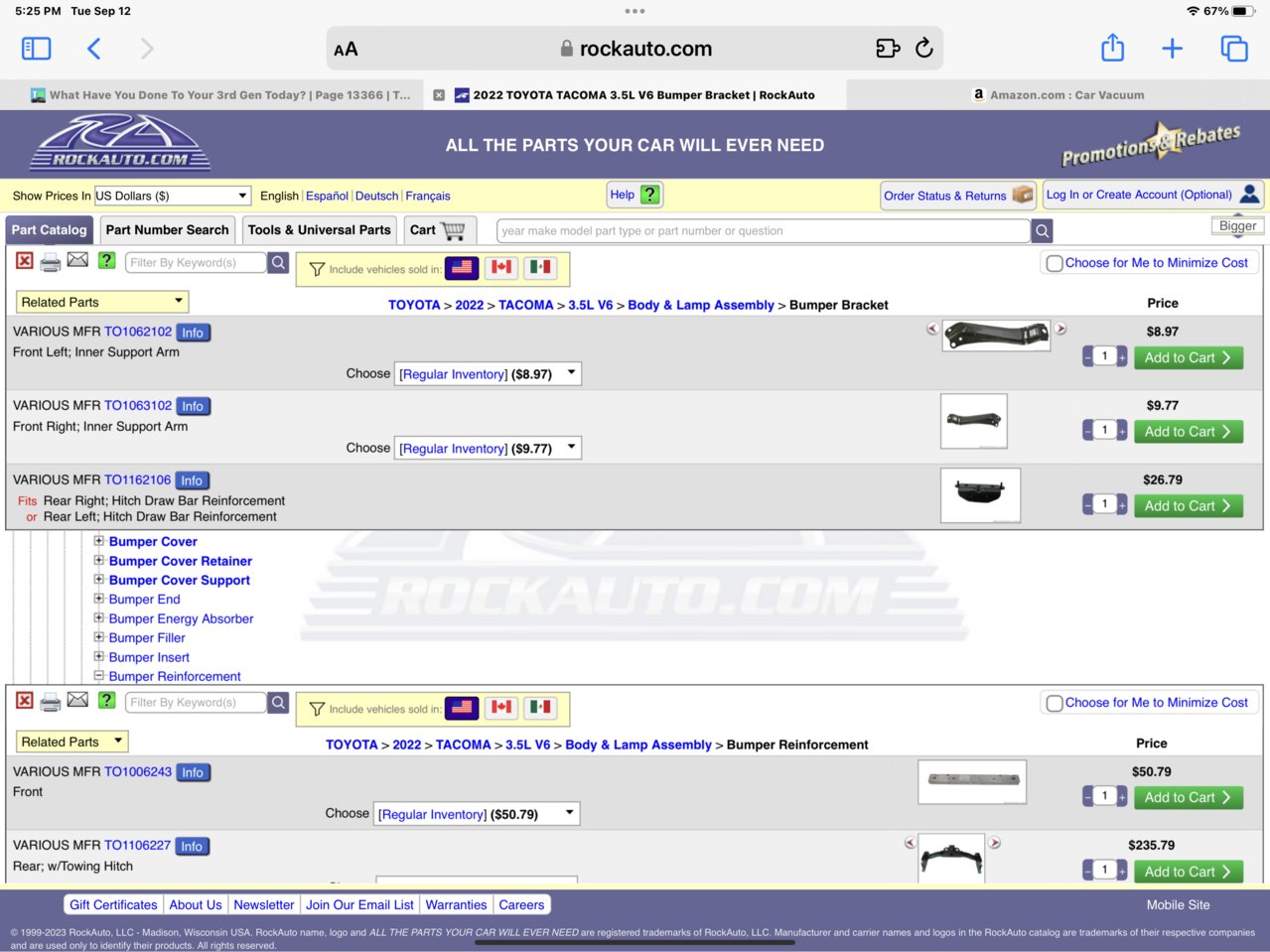The height and width of the screenshot is (952, 1270).
Task: Open Related Parts dropdown in Bumper Bracket listing
Action: tap(101, 302)
